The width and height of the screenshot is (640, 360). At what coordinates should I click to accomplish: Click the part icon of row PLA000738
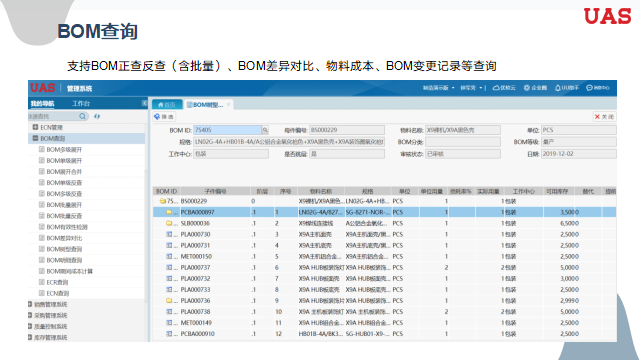(169, 311)
